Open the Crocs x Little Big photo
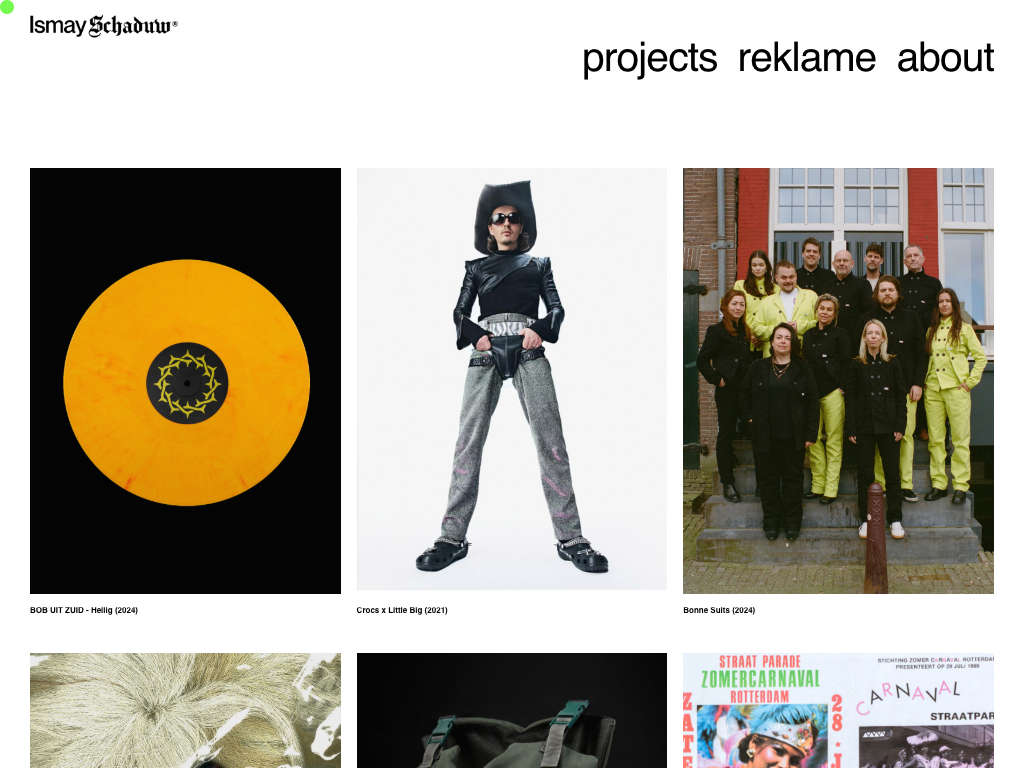Viewport: 1024px width, 768px height. (511, 379)
